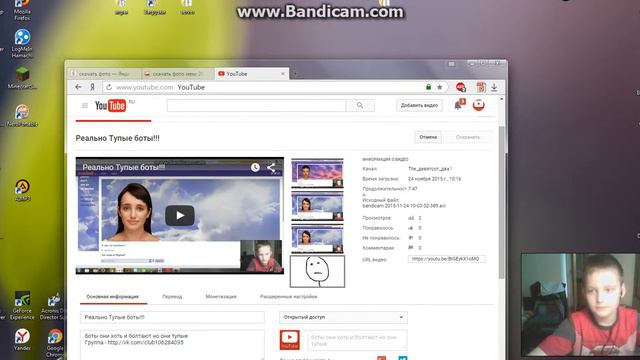Open the Mozilla Firefox desktop shortcut

(22, 10)
